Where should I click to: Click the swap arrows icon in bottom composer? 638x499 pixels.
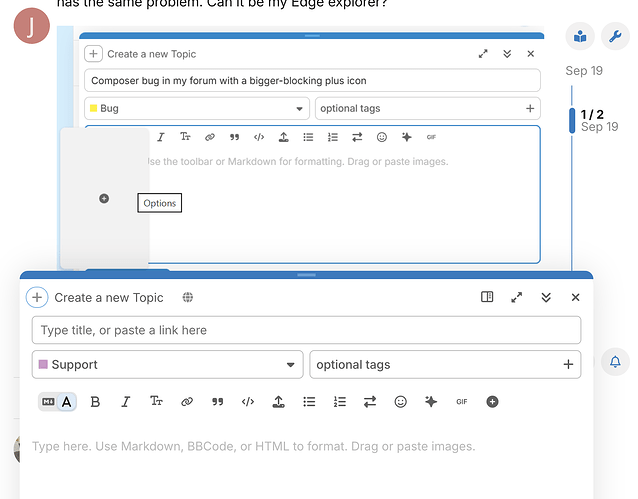click(x=370, y=402)
